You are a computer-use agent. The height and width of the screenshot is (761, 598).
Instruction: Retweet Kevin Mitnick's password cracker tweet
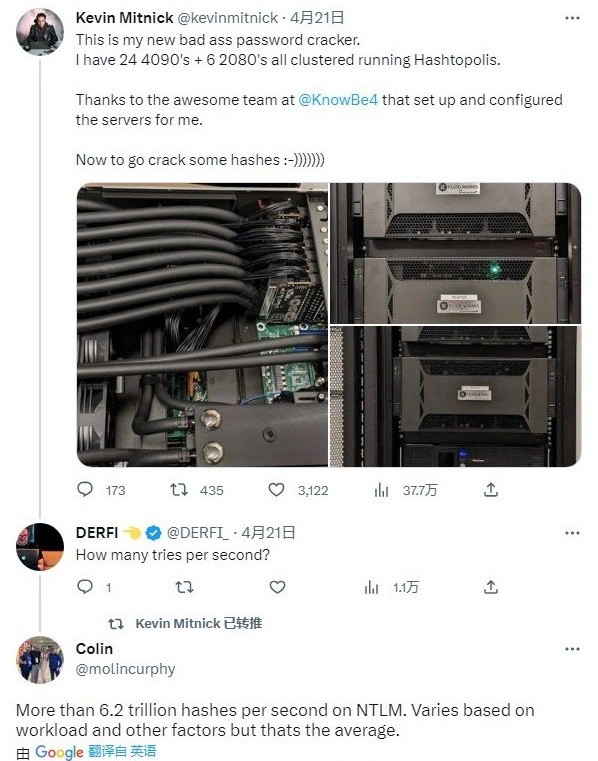pos(179,490)
